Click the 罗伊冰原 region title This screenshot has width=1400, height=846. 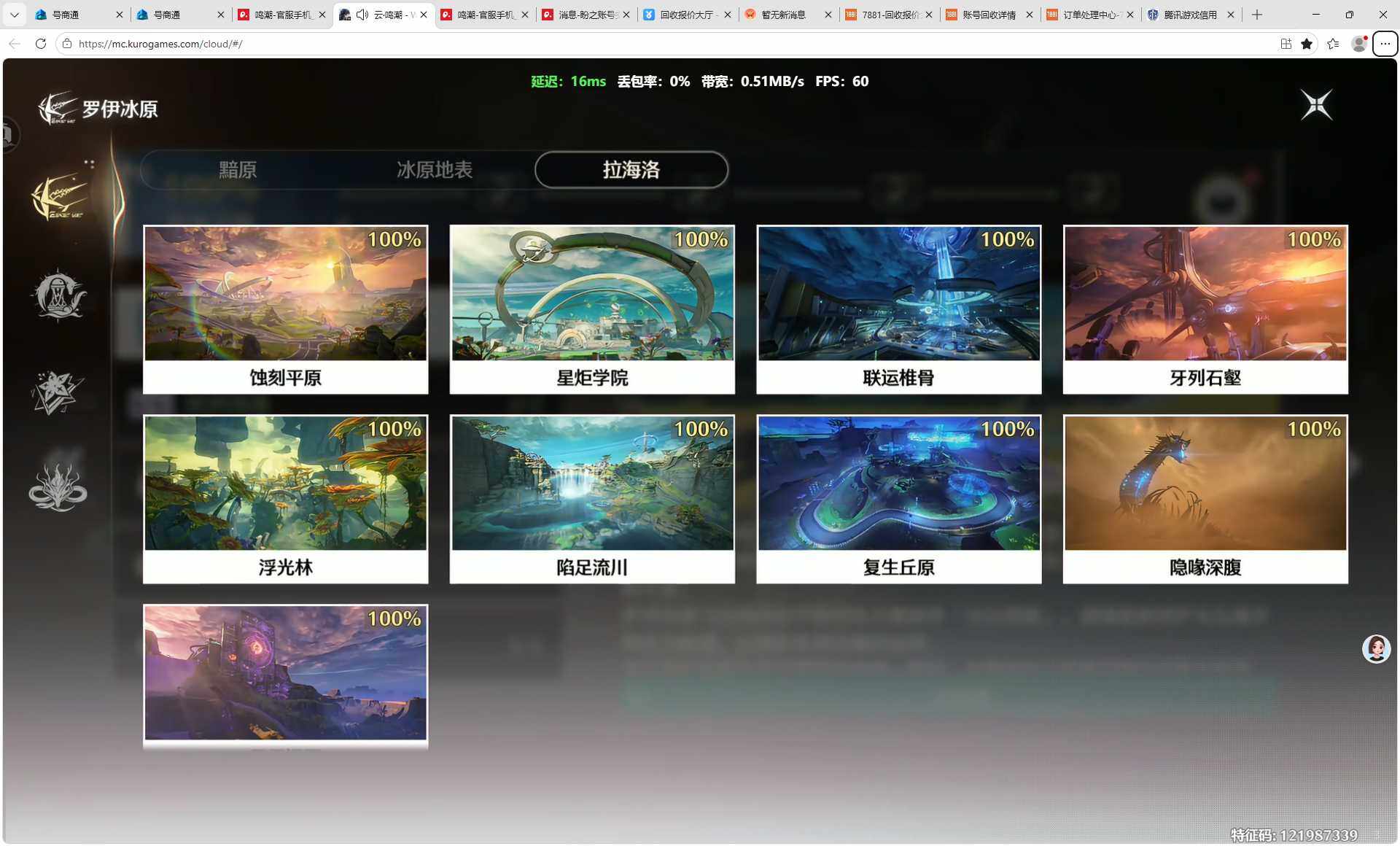[x=120, y=109]
